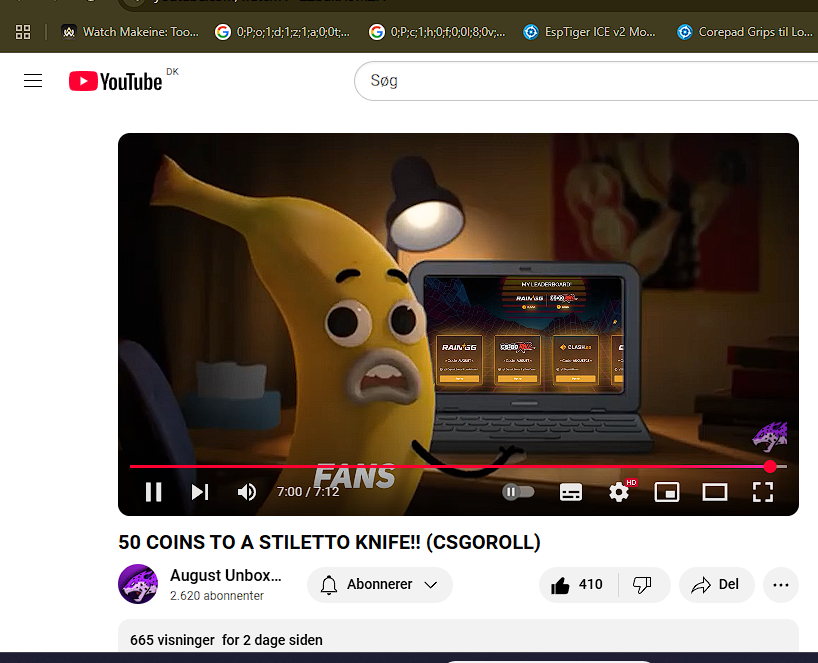Enable miniplayer mode

coord(667,491)
